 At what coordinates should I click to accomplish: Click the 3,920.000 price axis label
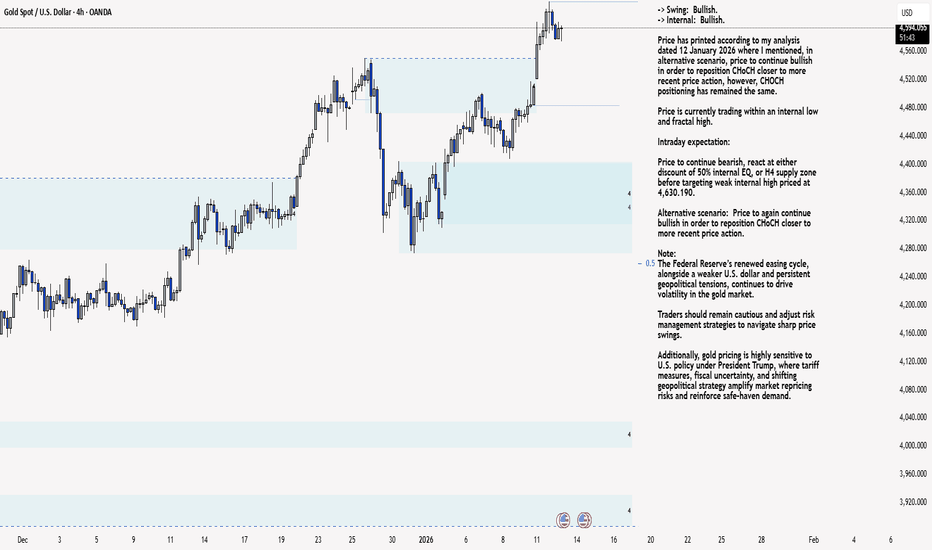coord(912,501)
